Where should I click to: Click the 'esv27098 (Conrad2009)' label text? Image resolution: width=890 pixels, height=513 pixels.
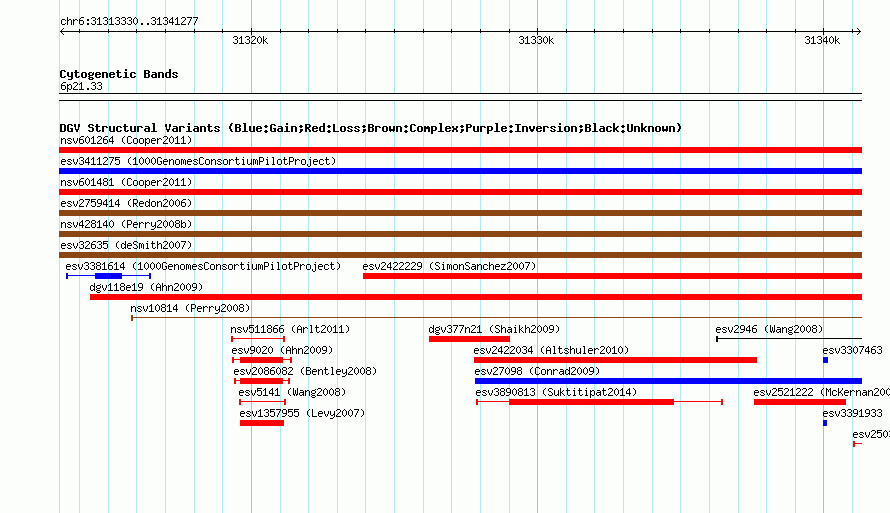click(537, 371)
